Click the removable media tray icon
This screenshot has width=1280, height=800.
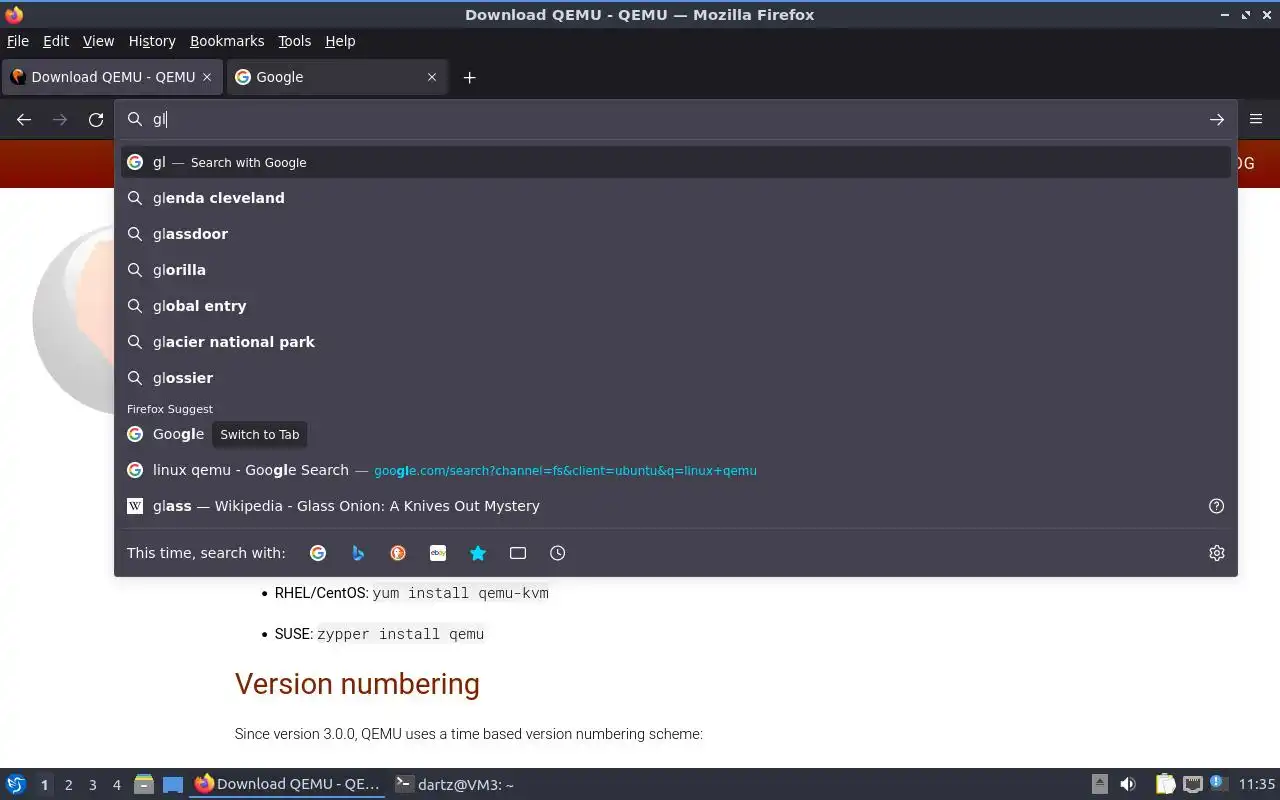pyautogui.click(x=1099, y=785)
